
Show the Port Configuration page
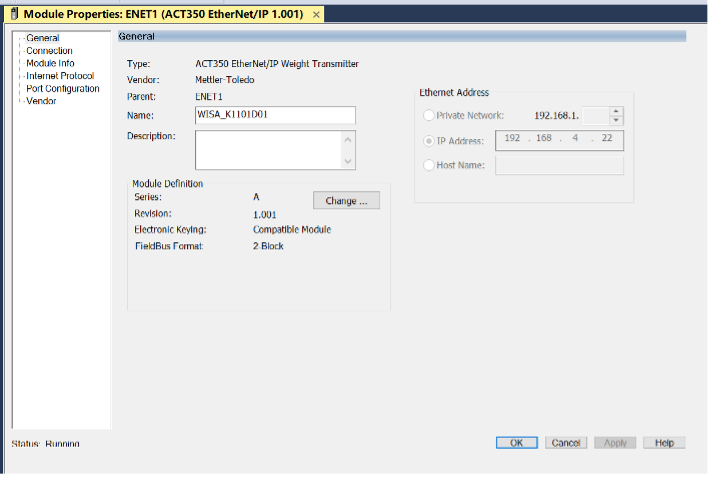pos(62,89)
